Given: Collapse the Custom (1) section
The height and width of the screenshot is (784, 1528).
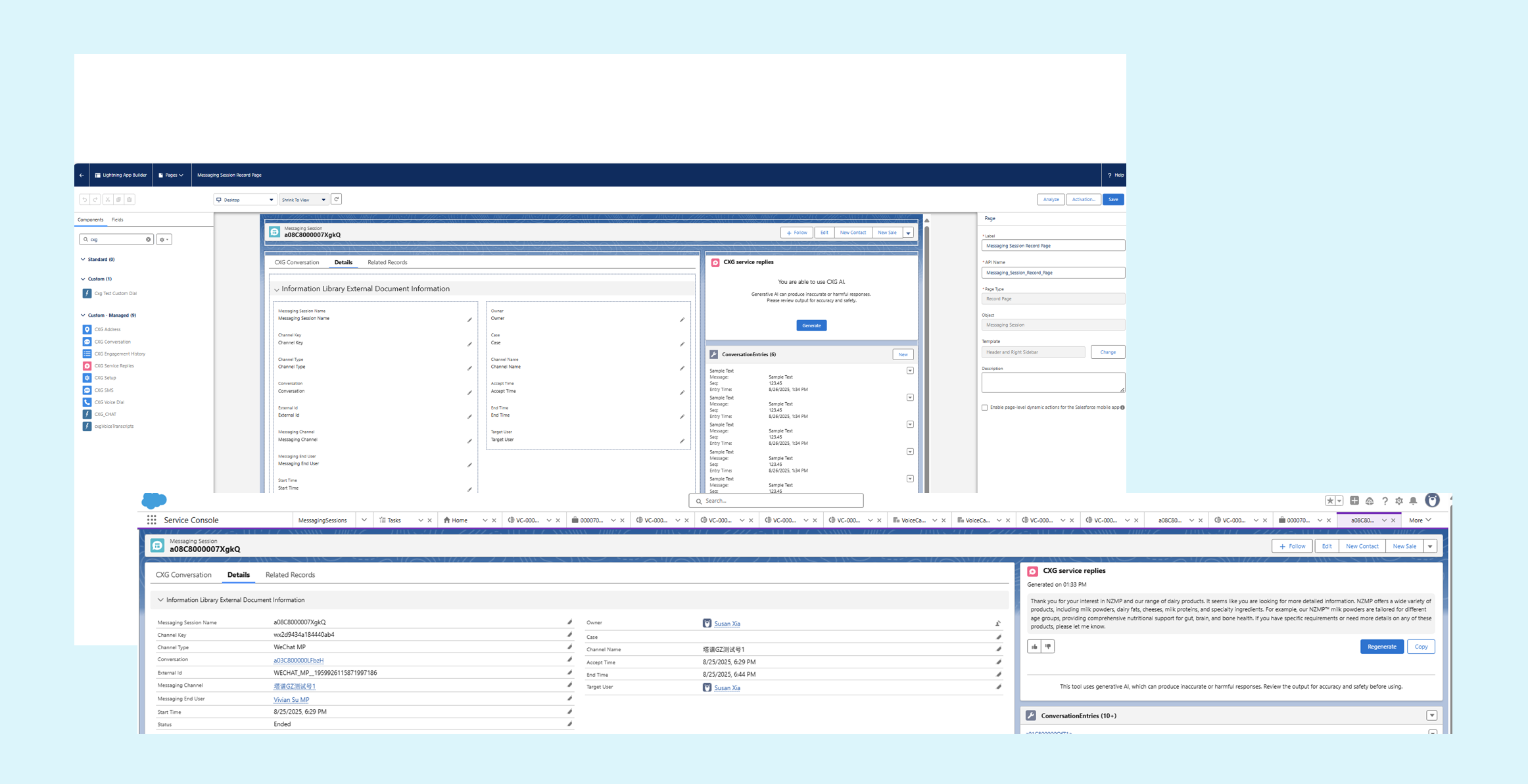Looking at the screenshot, I should (x=83, y=279).
